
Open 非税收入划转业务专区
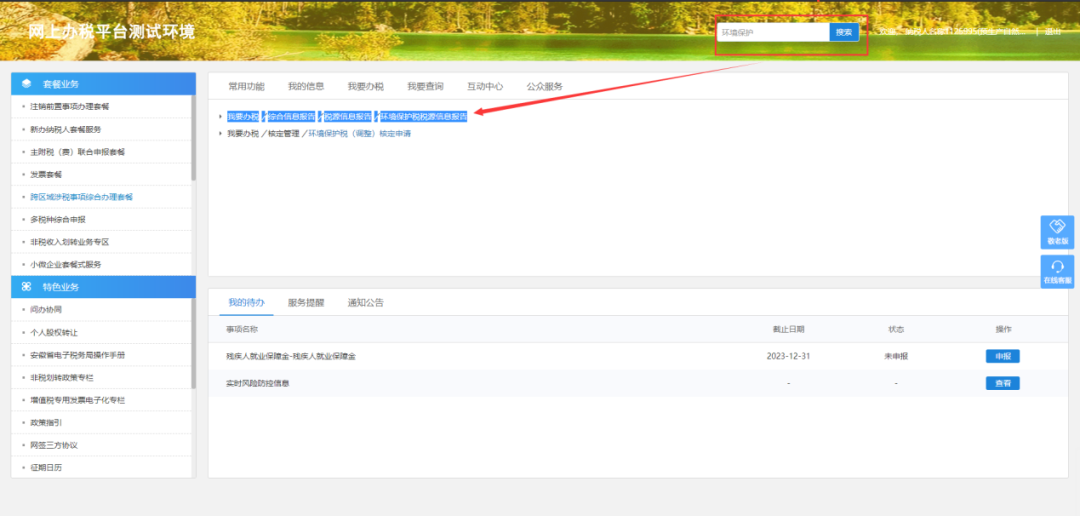coord(70,242)
